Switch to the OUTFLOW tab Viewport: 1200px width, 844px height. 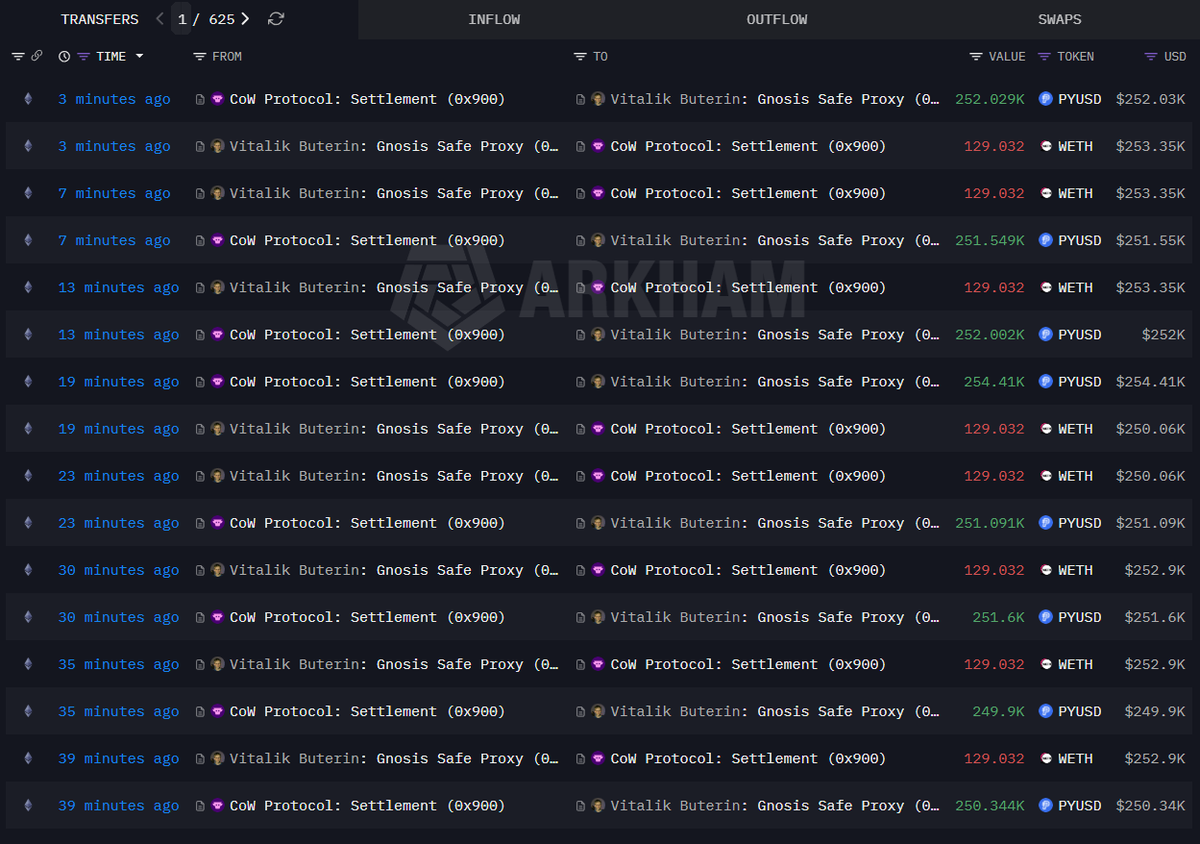pos(777,19)
